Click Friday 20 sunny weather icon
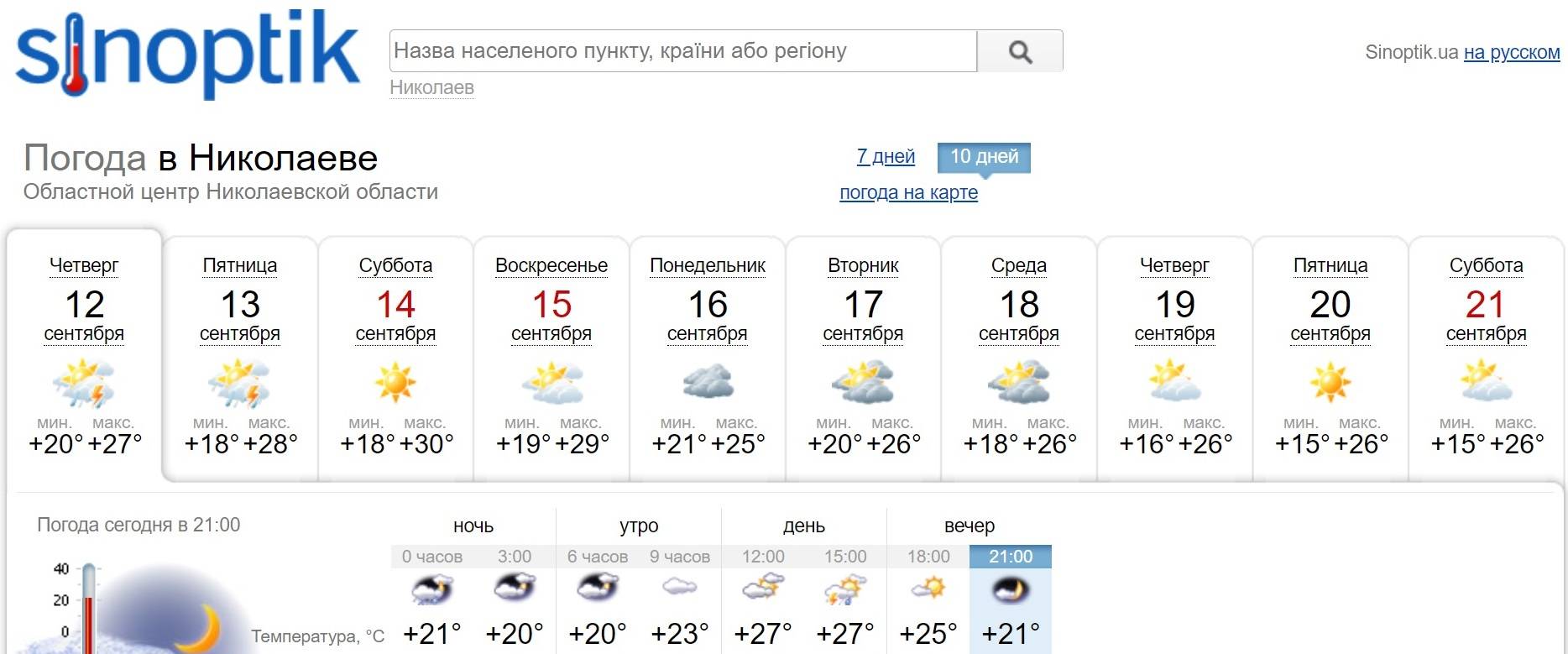This screenshot has height=654, width=1568. pos(1330,383)
